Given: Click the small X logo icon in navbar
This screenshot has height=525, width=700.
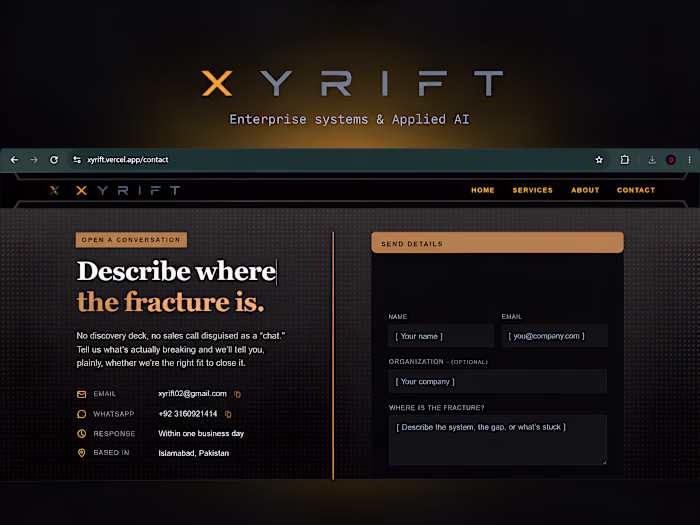Looking at the screenshot, I should pyautogui.click(x=54, y=191).
